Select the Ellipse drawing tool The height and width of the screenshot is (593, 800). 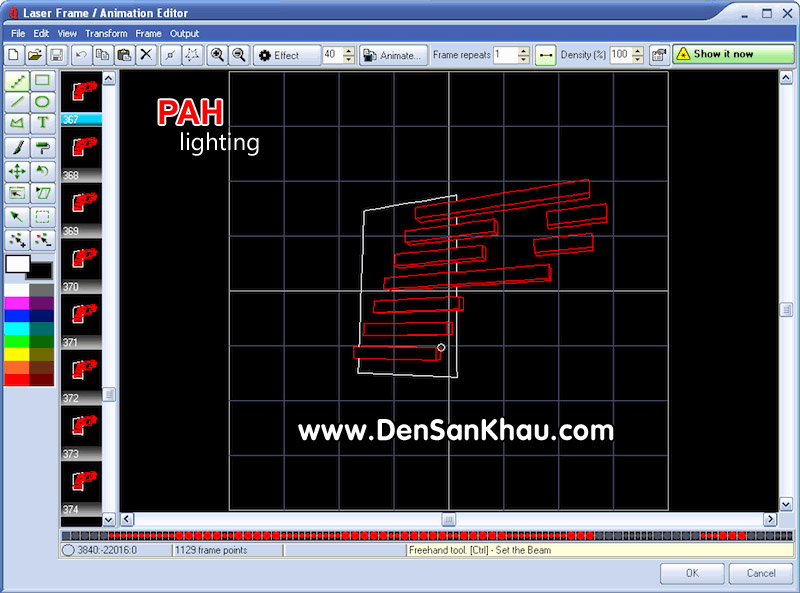[42, 102]
